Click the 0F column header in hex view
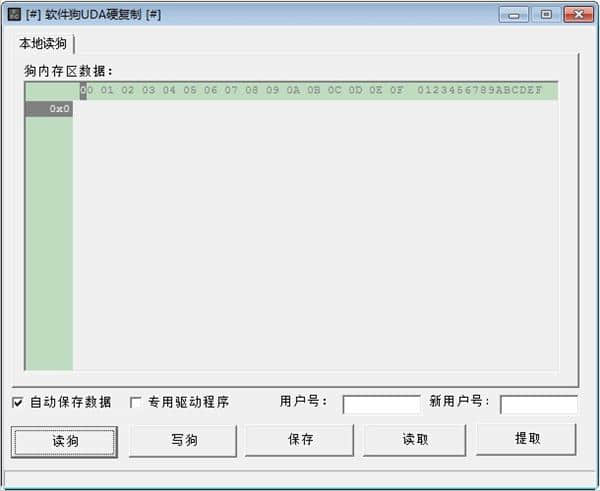Screen dimensions: 600x491 (396, 91)
